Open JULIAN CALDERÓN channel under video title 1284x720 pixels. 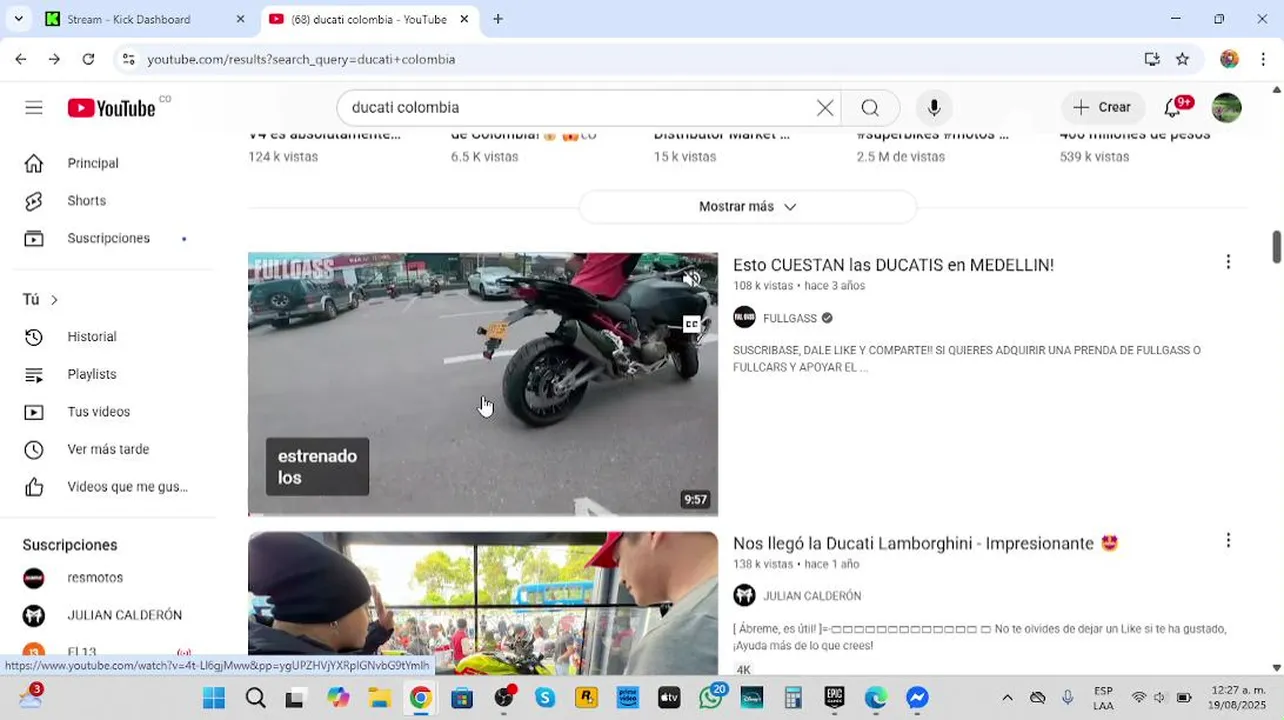coord(812,596)
